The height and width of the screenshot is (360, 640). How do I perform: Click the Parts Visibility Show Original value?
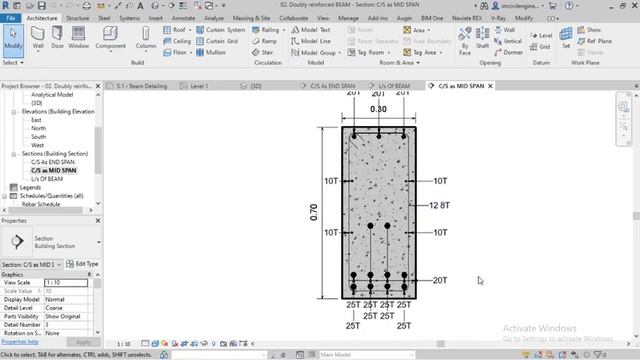[x=66, y=317]
